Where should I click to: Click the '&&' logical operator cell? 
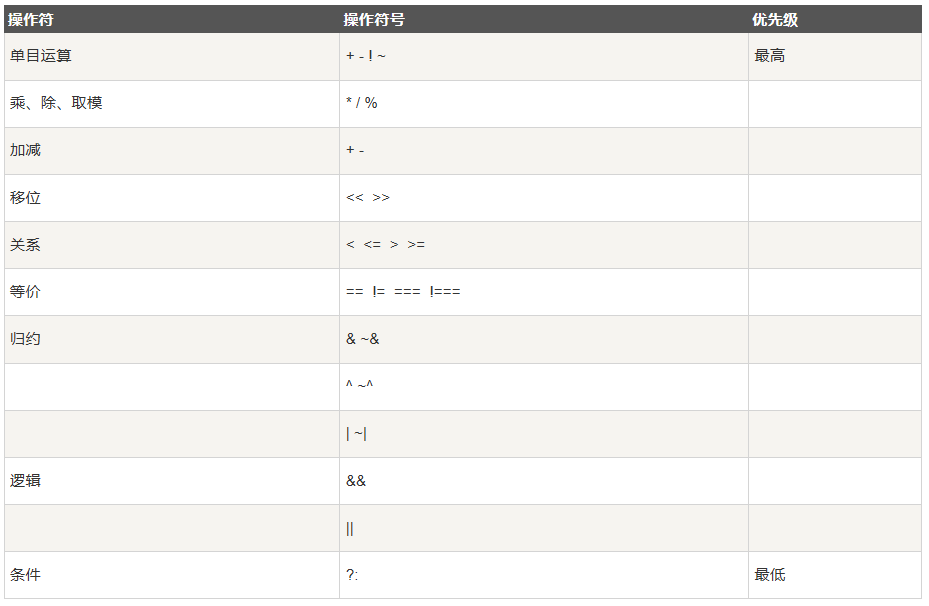[x=544, y=481]
